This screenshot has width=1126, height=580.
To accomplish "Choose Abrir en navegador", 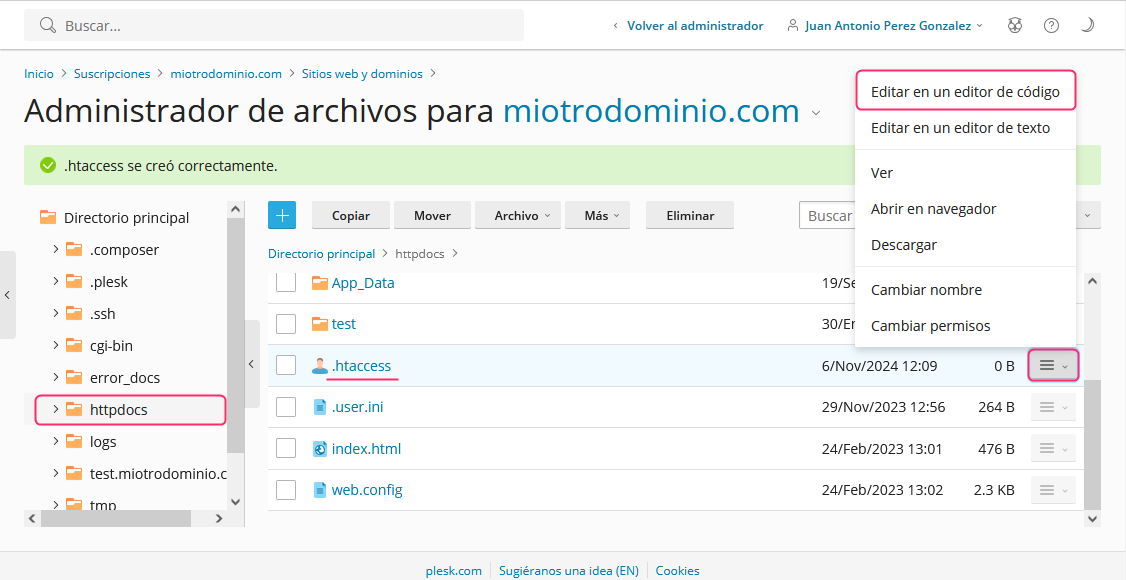I will [x=965, y=209].
